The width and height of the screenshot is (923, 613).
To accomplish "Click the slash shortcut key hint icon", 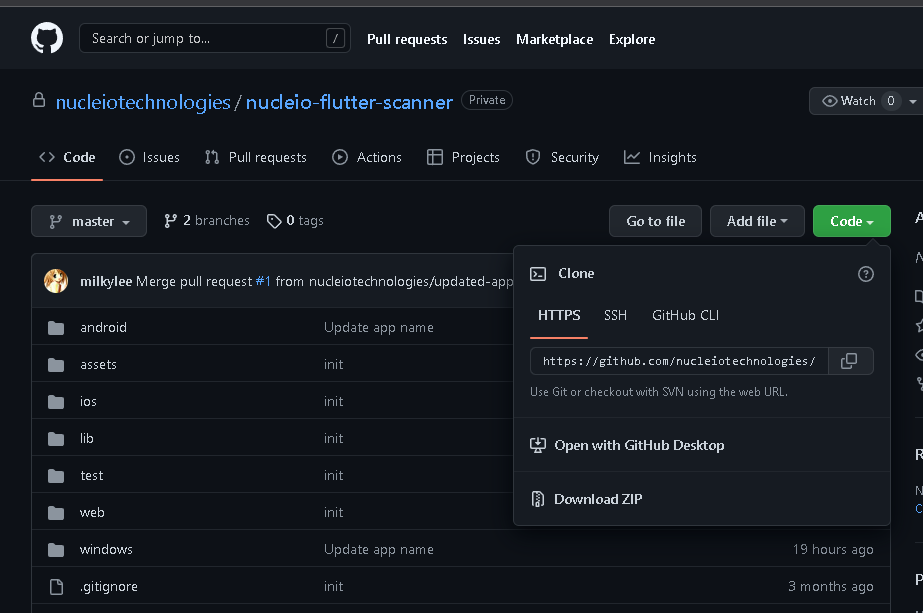I will [x=335, y=39].
